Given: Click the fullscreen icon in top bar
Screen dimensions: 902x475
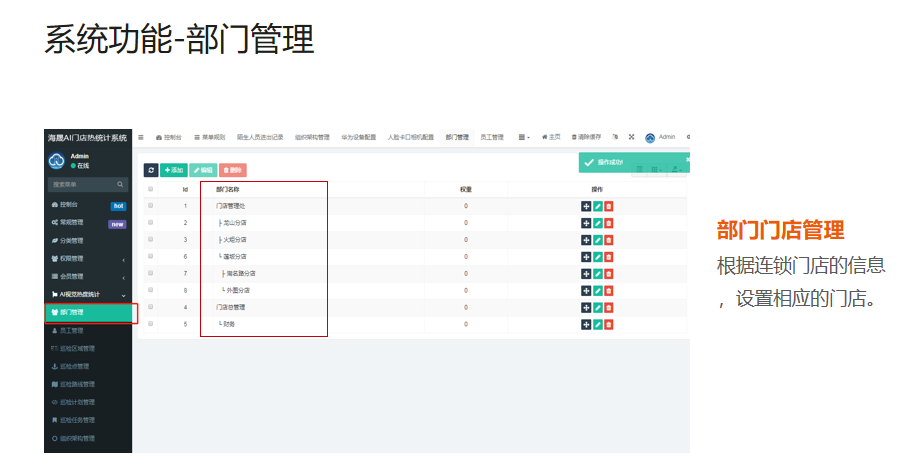Looking at the screenshot, I should 631,137.
